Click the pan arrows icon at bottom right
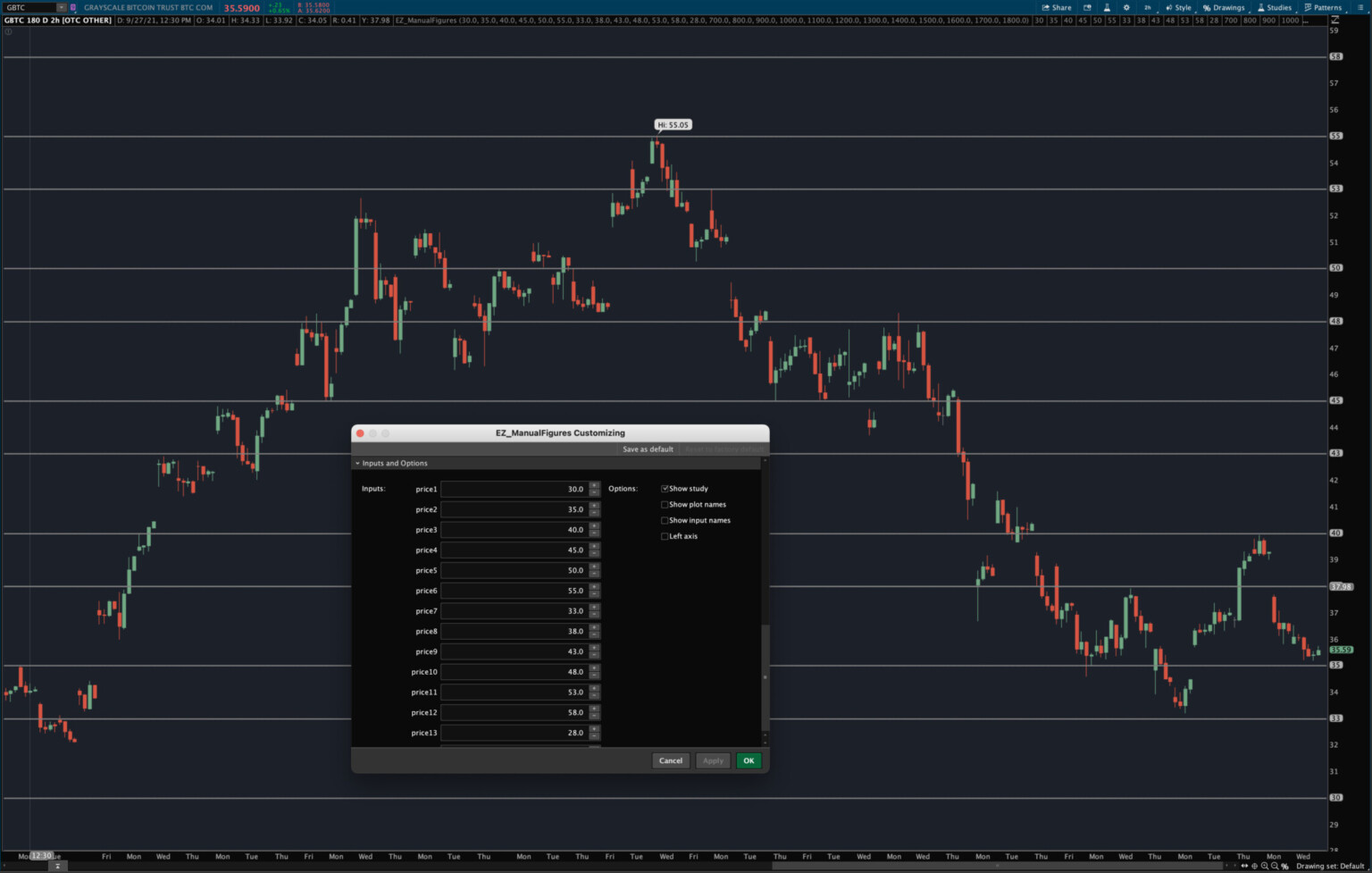Viewport: 1372px width, 873px height. tap(1245, 866)
